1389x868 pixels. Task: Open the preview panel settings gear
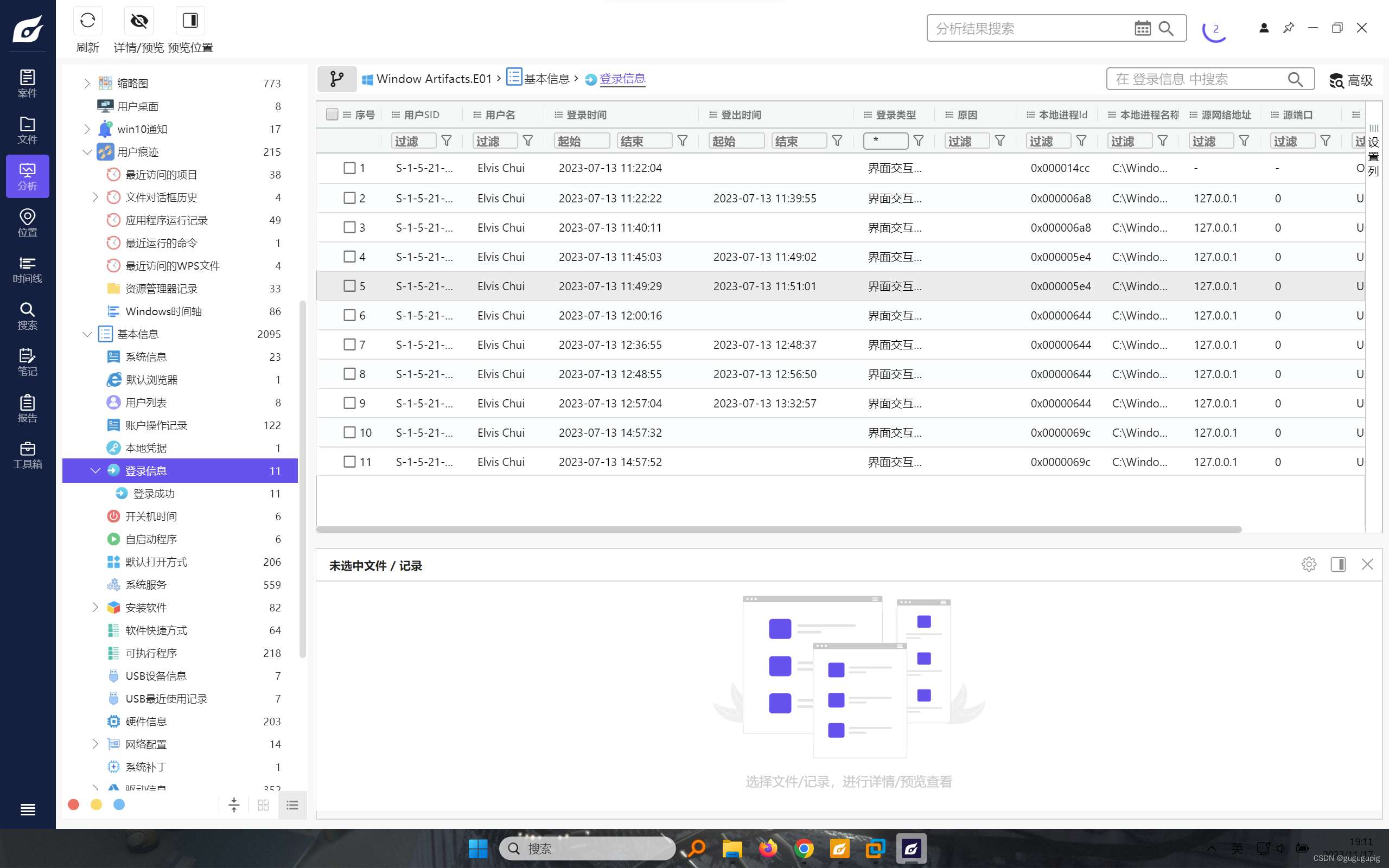click(x=1309, y=564)
